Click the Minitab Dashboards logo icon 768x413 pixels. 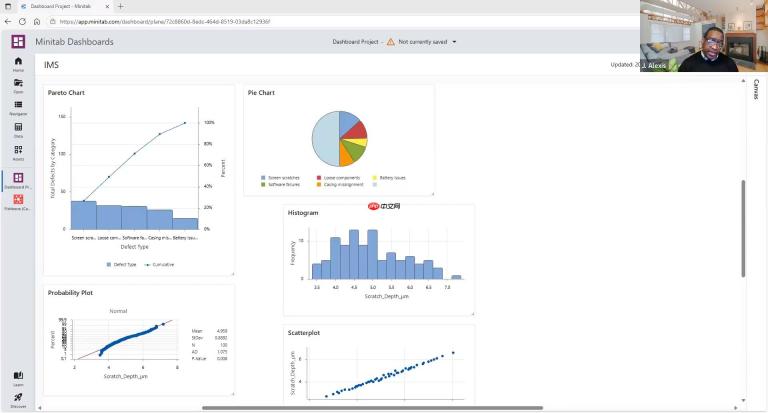[18, 42]
